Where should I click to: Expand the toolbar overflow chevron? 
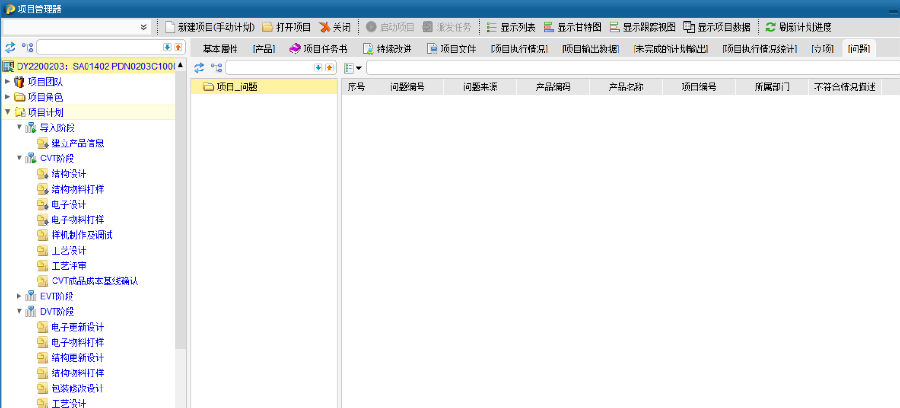point(143,27)
